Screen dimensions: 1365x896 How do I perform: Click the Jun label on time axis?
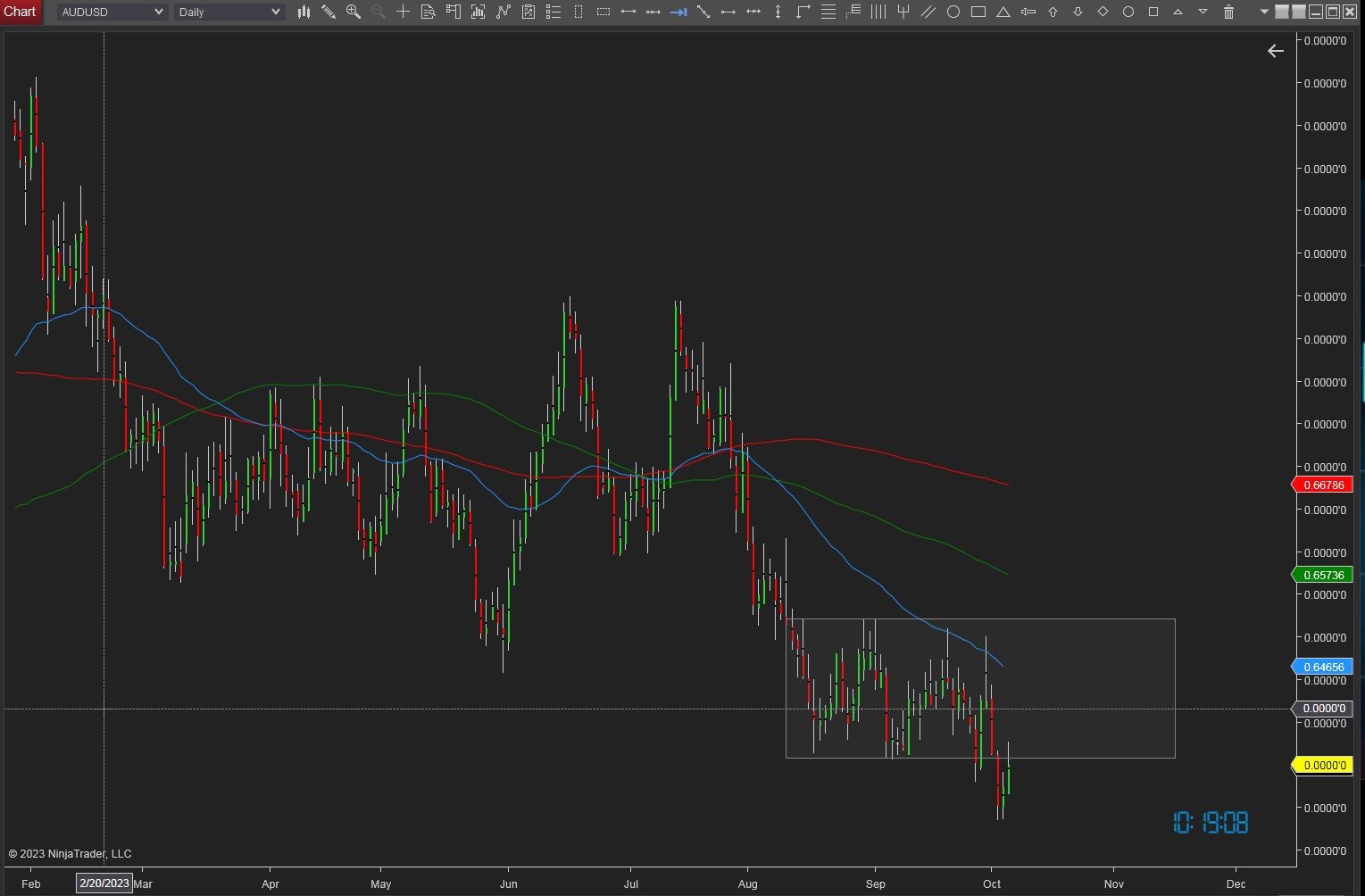point(508,884)
